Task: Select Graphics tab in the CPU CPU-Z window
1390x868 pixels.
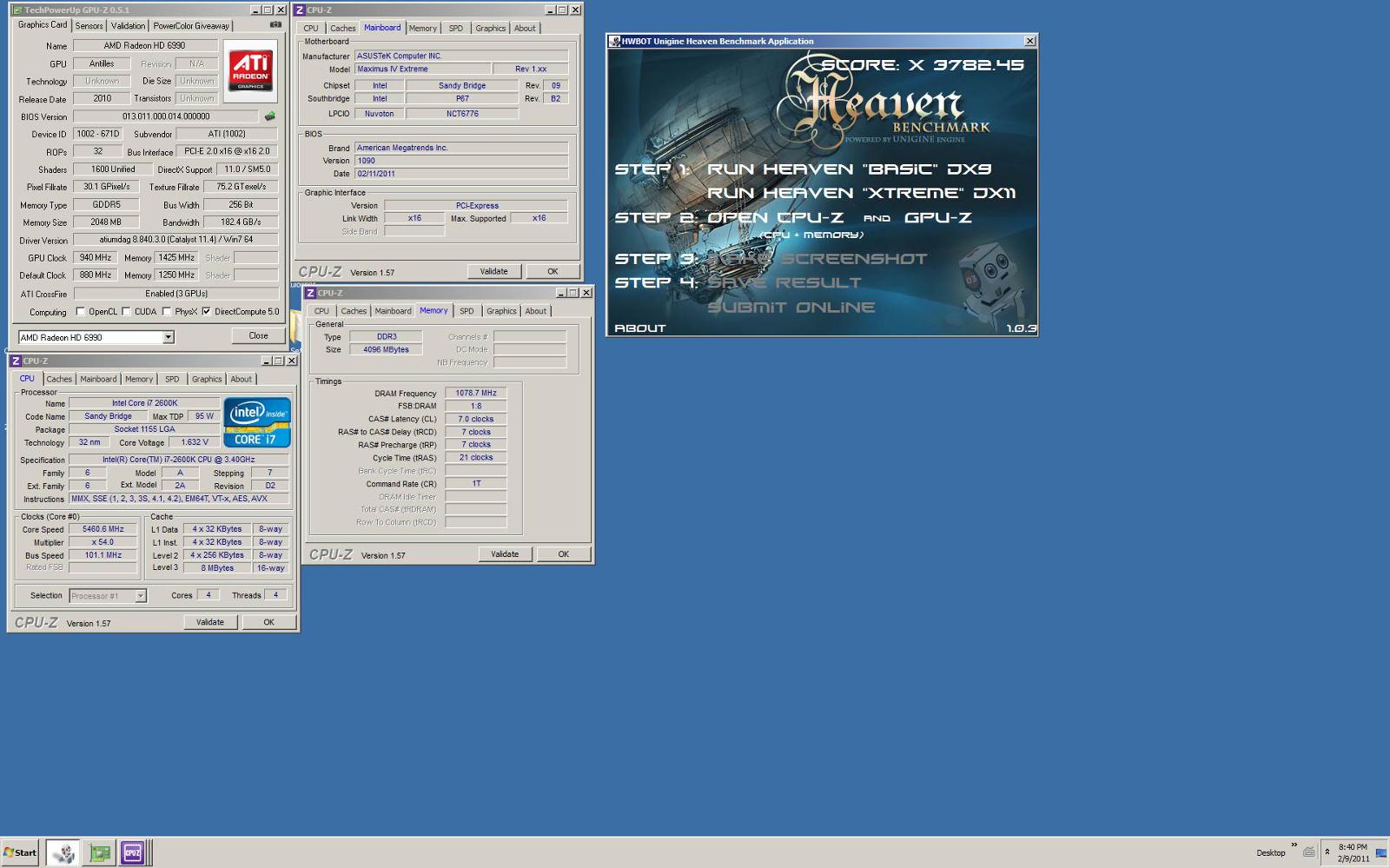Action: point(207,379)
